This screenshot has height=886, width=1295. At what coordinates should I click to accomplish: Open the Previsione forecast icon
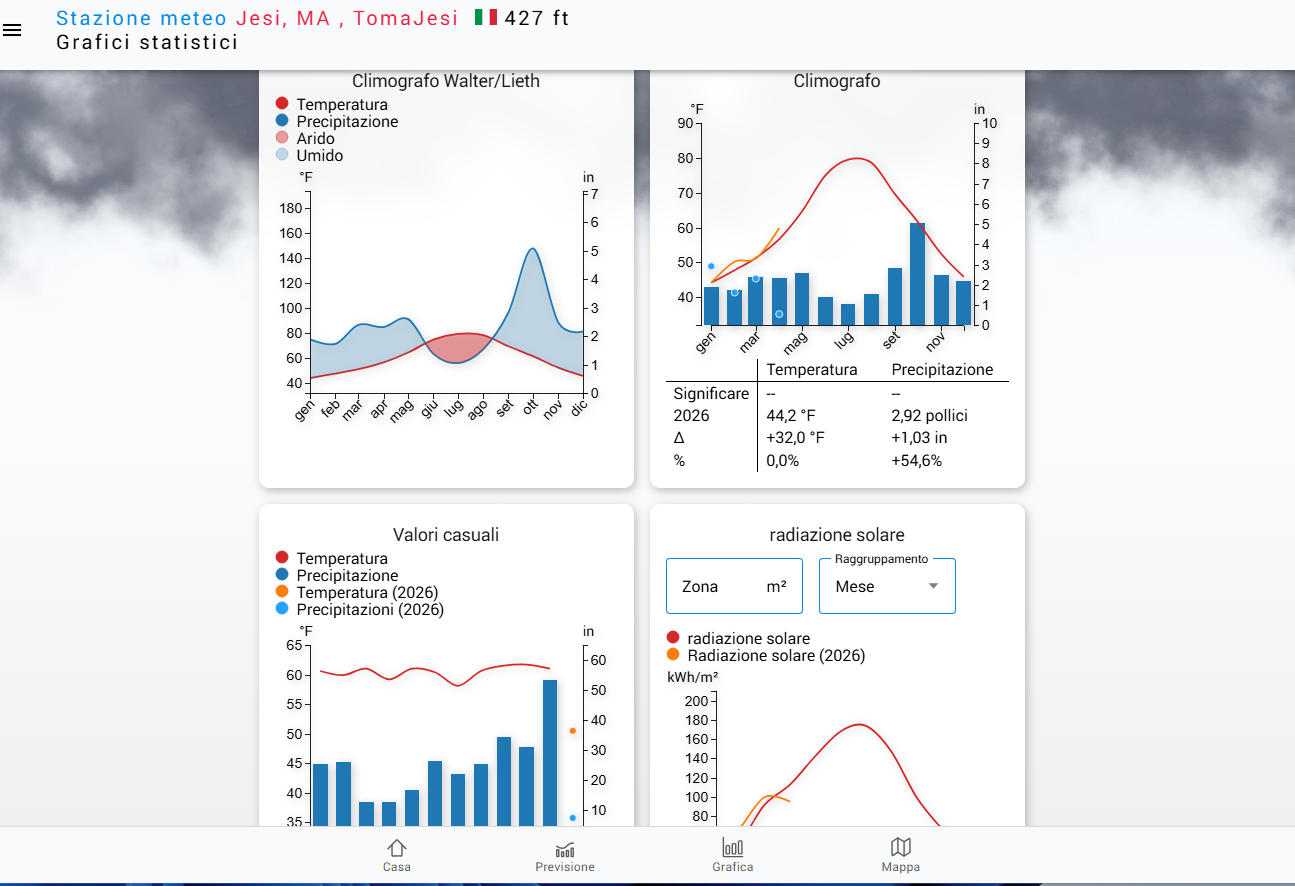click(x=564, y=848)
